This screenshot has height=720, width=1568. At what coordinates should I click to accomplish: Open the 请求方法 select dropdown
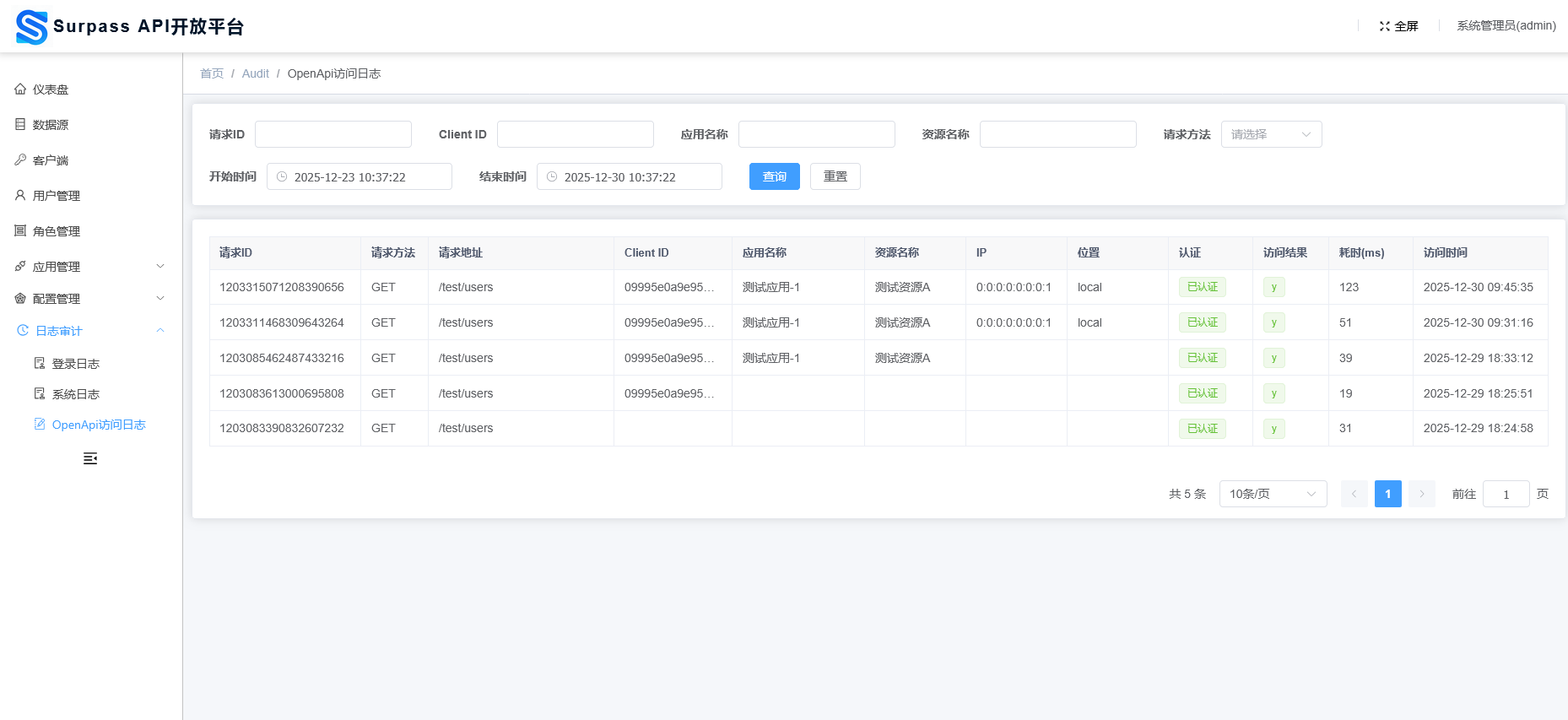tap(1272, 134)
